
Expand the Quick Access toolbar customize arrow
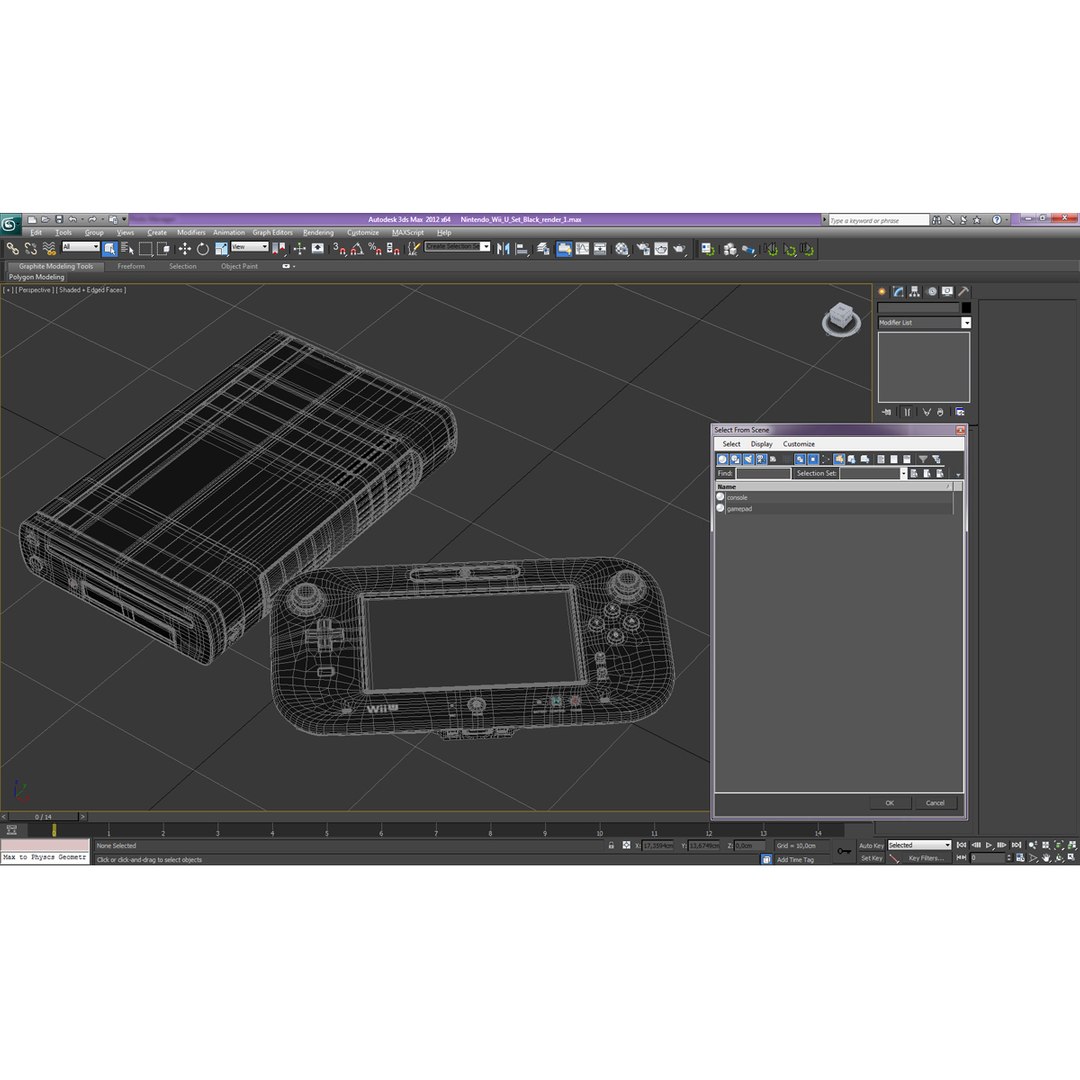click(125, 220)
